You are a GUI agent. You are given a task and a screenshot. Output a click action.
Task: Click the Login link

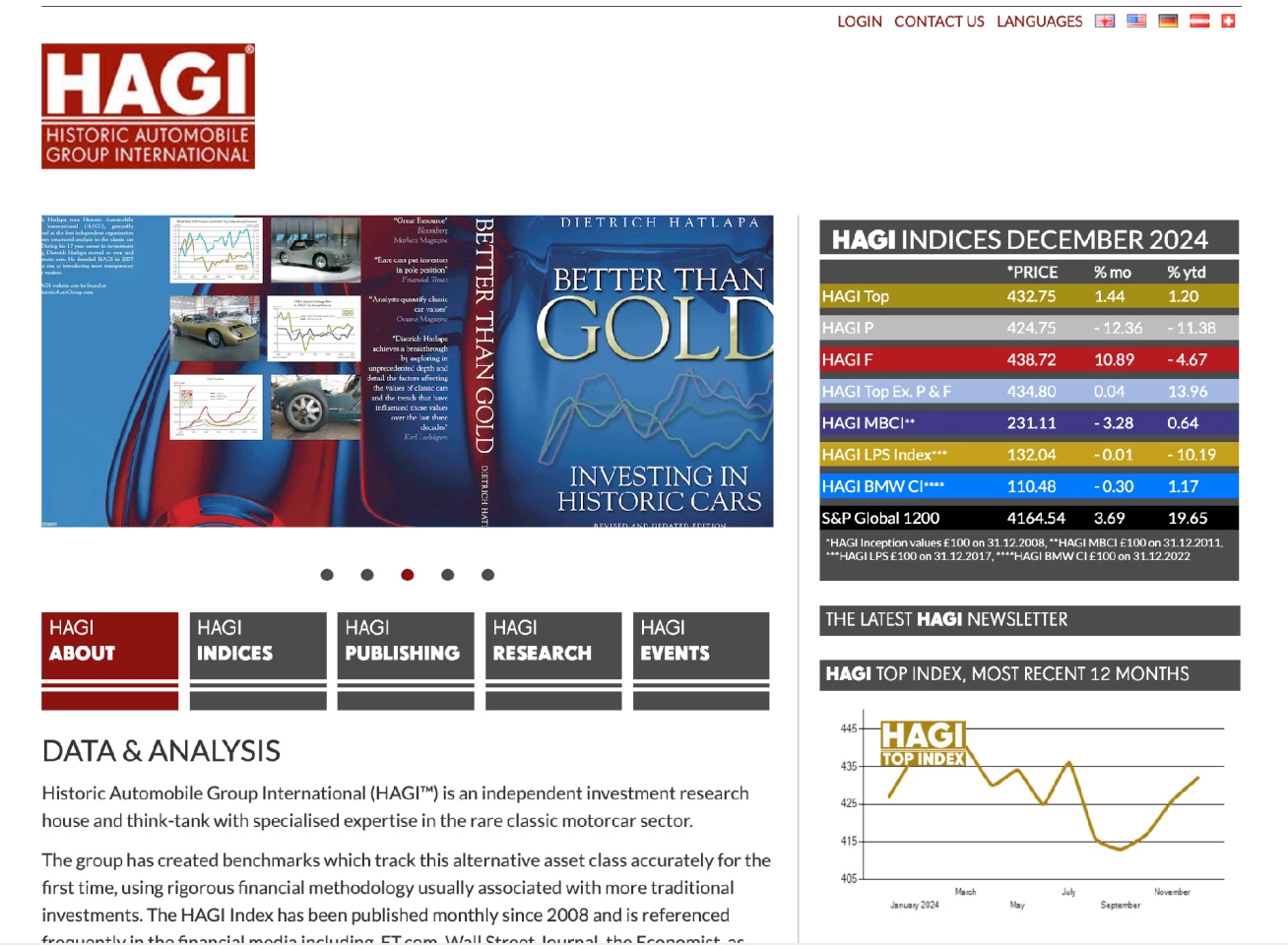pyautogui.click(x=859, y=22)
